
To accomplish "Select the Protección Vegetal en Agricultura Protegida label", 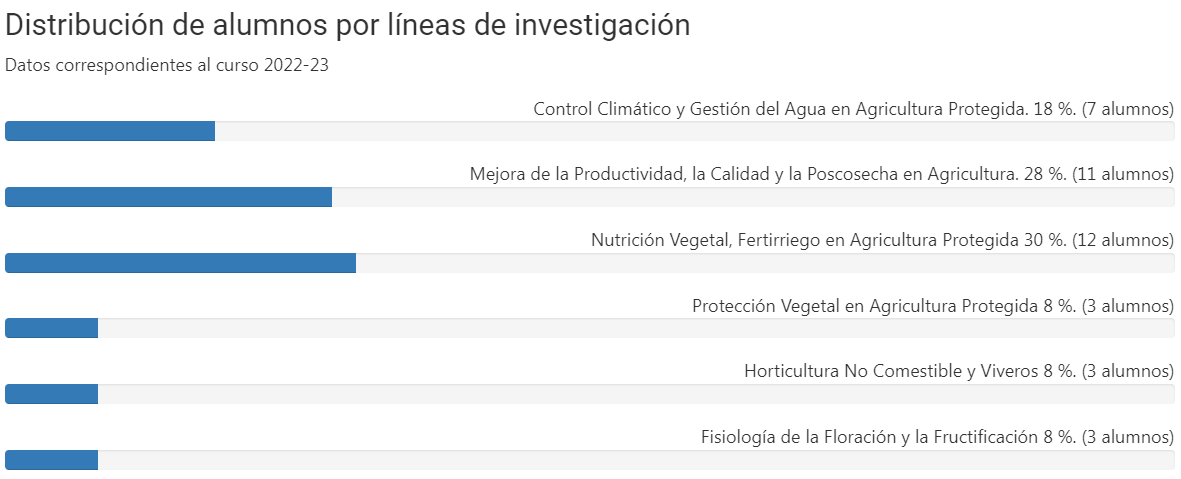I will click(932, 306).
